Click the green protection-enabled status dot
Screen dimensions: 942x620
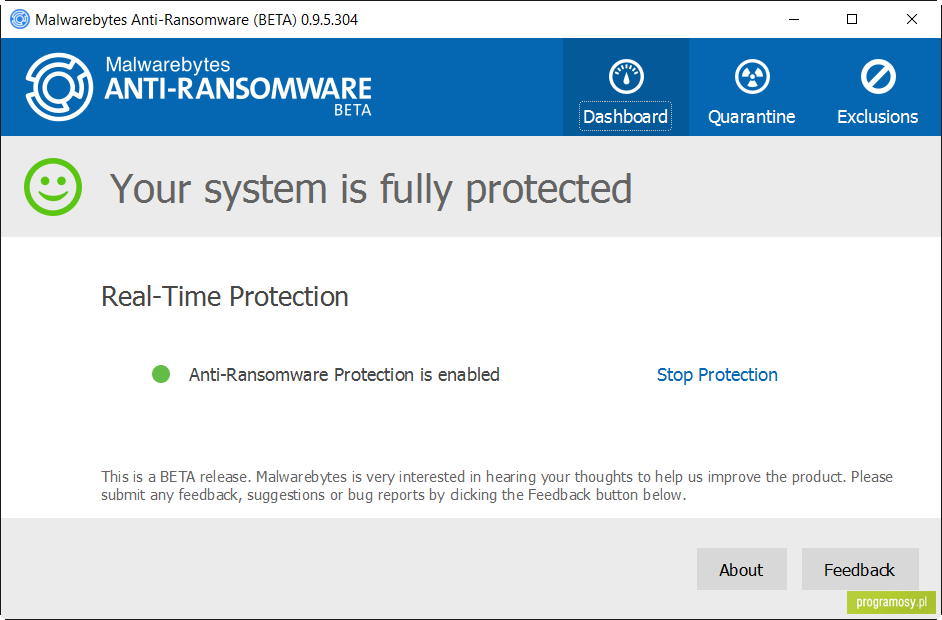(x=161, y=374)
